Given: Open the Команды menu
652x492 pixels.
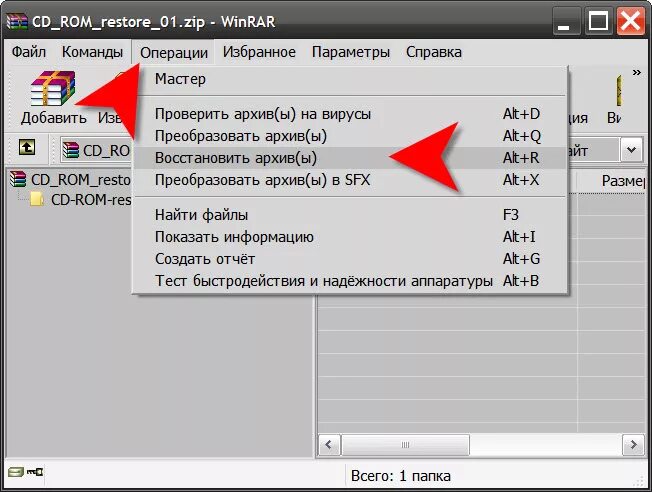Looking at the screenshot, I should (92, 52).
